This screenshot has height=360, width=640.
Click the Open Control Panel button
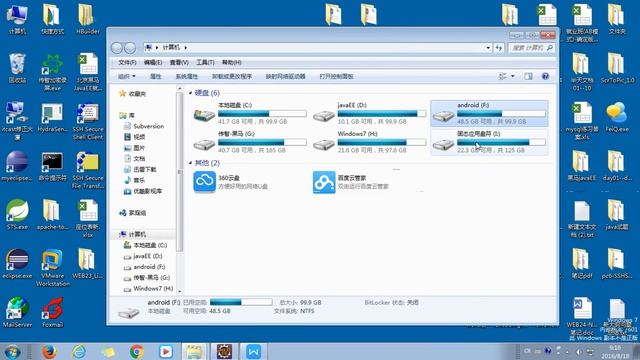[x=336, y=76]
